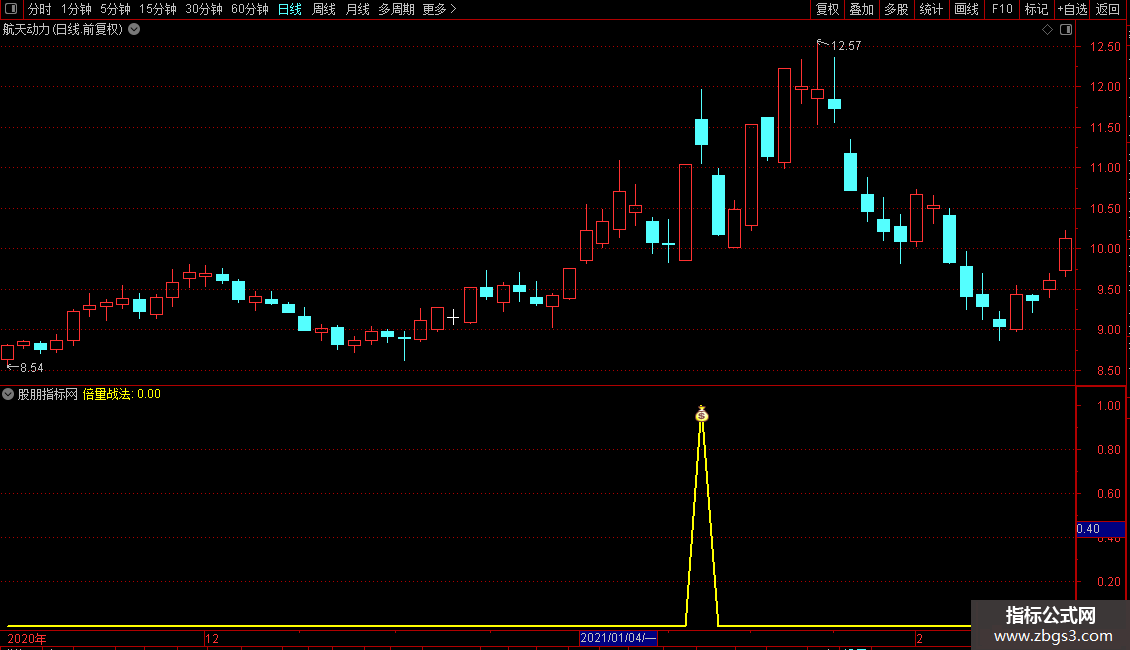Viewport: 1130px width, 650px height.
Task: Click the 12.50 price axis label
Action: coord(1105,47)
